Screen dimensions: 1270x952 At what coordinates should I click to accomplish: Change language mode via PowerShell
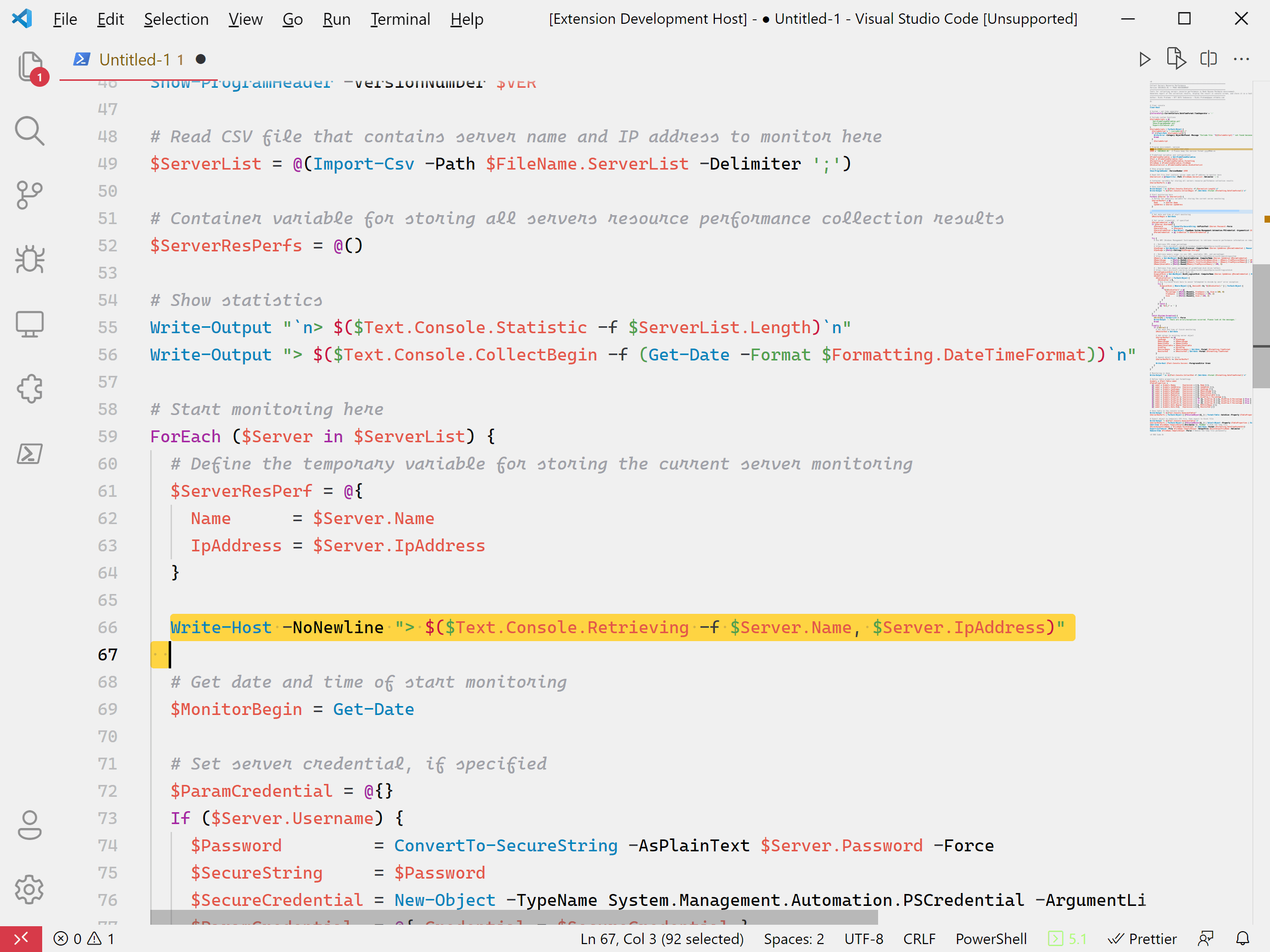click(991, 939)
